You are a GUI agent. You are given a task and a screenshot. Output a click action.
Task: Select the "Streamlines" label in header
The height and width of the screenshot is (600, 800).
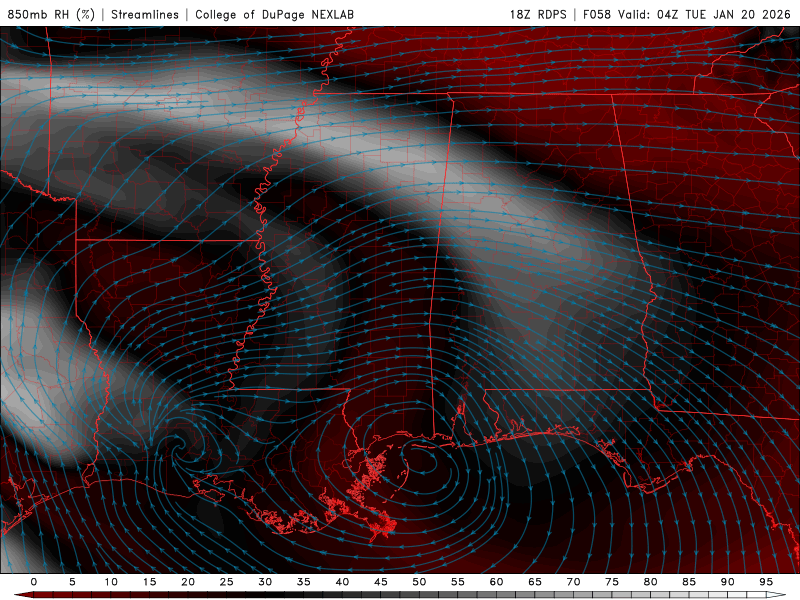[145, 14]
